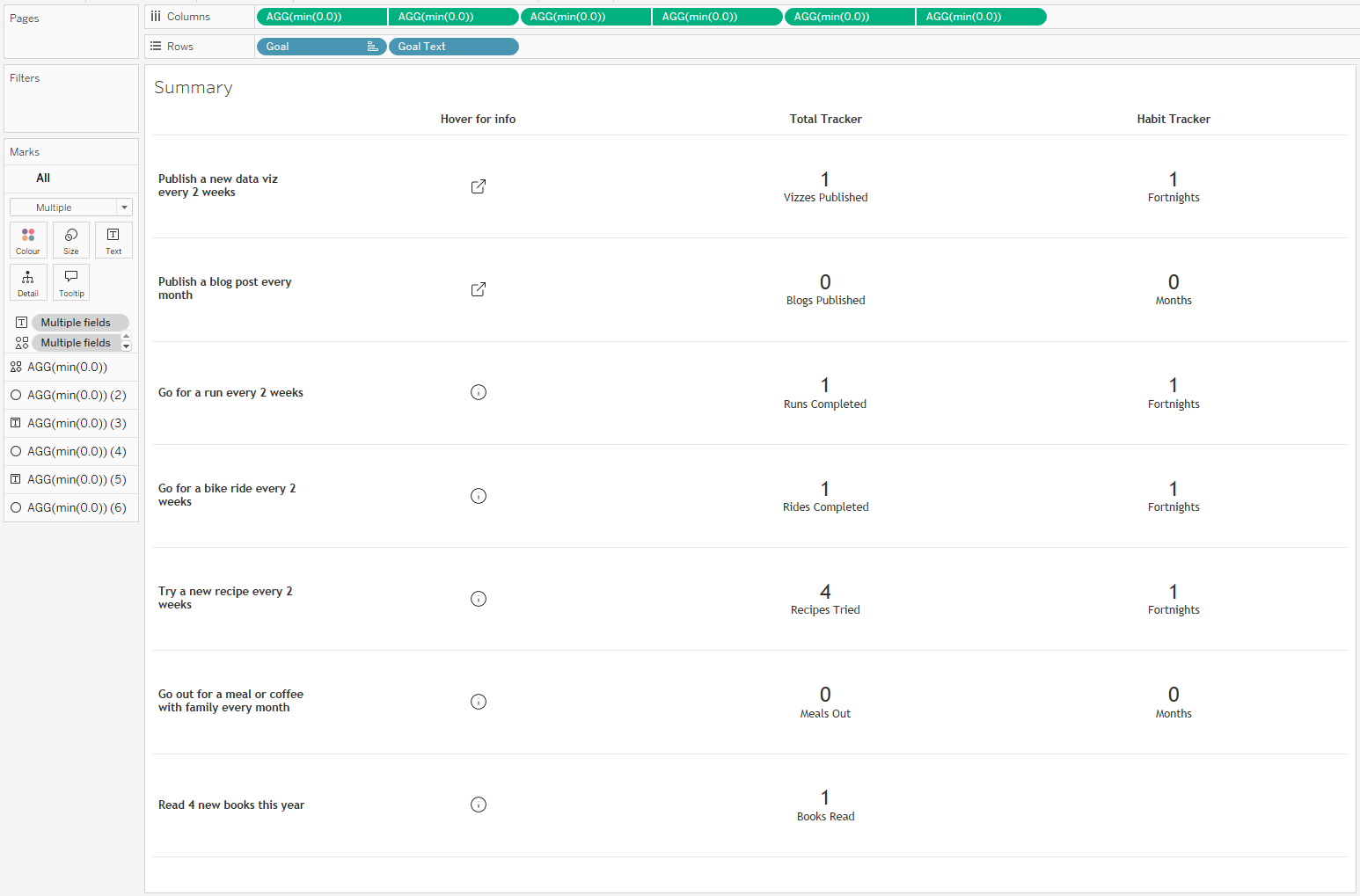The width and height of the screenshot is (1360, 896).
Task: Click the Hover for info column header
Action: click(478, 119)
